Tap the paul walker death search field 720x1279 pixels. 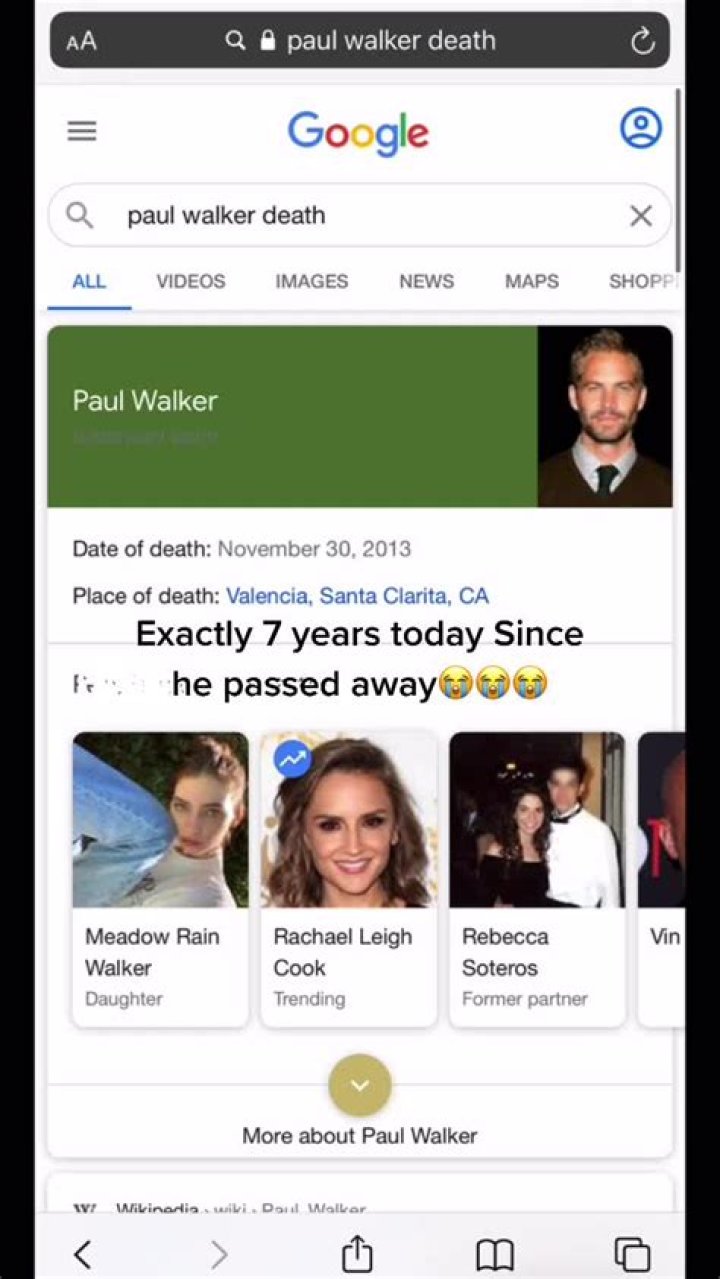360,215
